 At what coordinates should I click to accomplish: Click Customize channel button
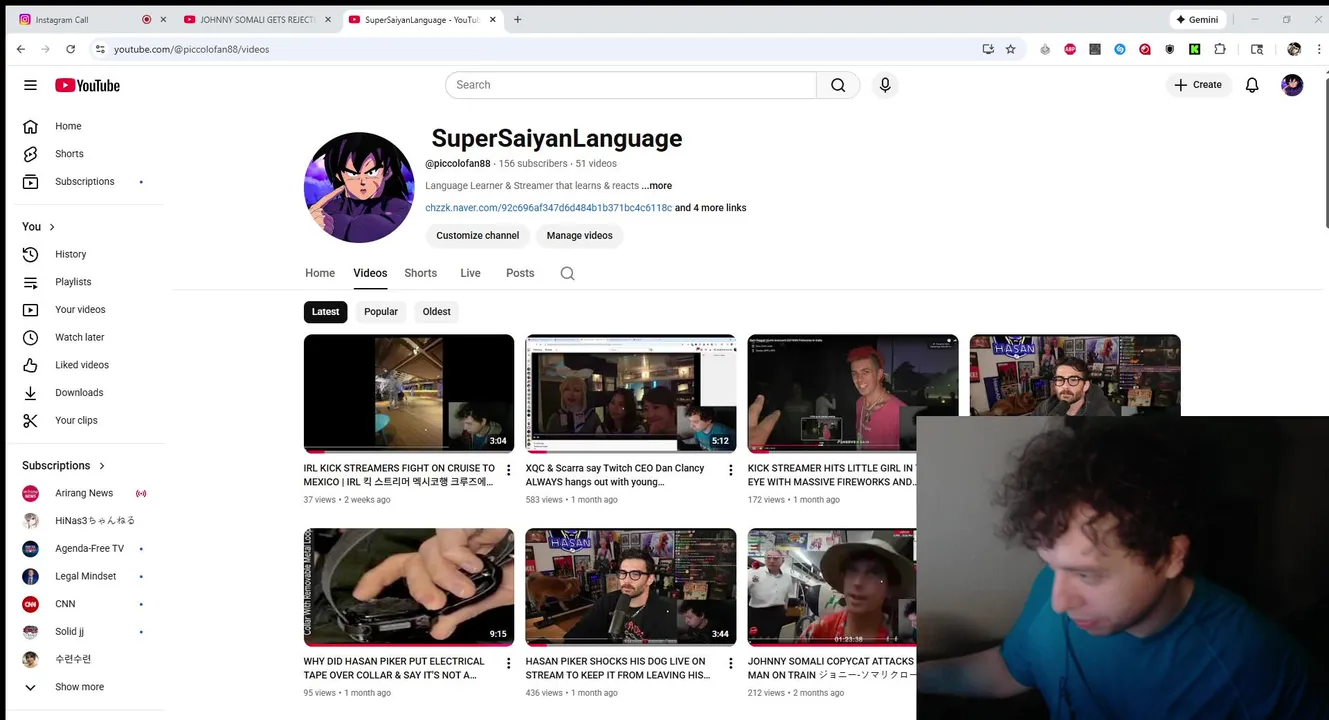[477, 236]
